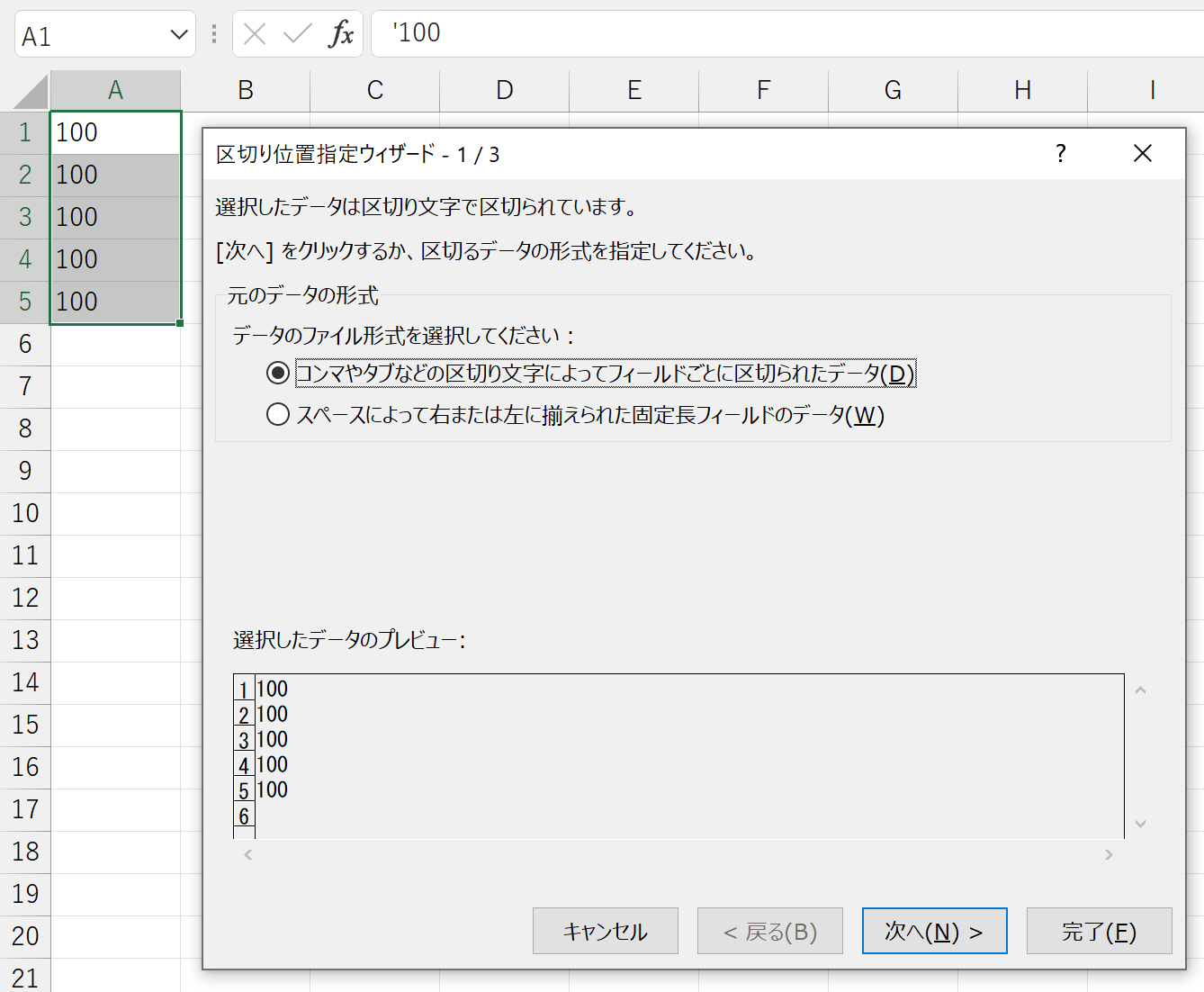Image resolution: width=1204 pixels, height=992 pixels.
Task: Click the formula bar enter checkmark icon
Action: click(297, 34)
